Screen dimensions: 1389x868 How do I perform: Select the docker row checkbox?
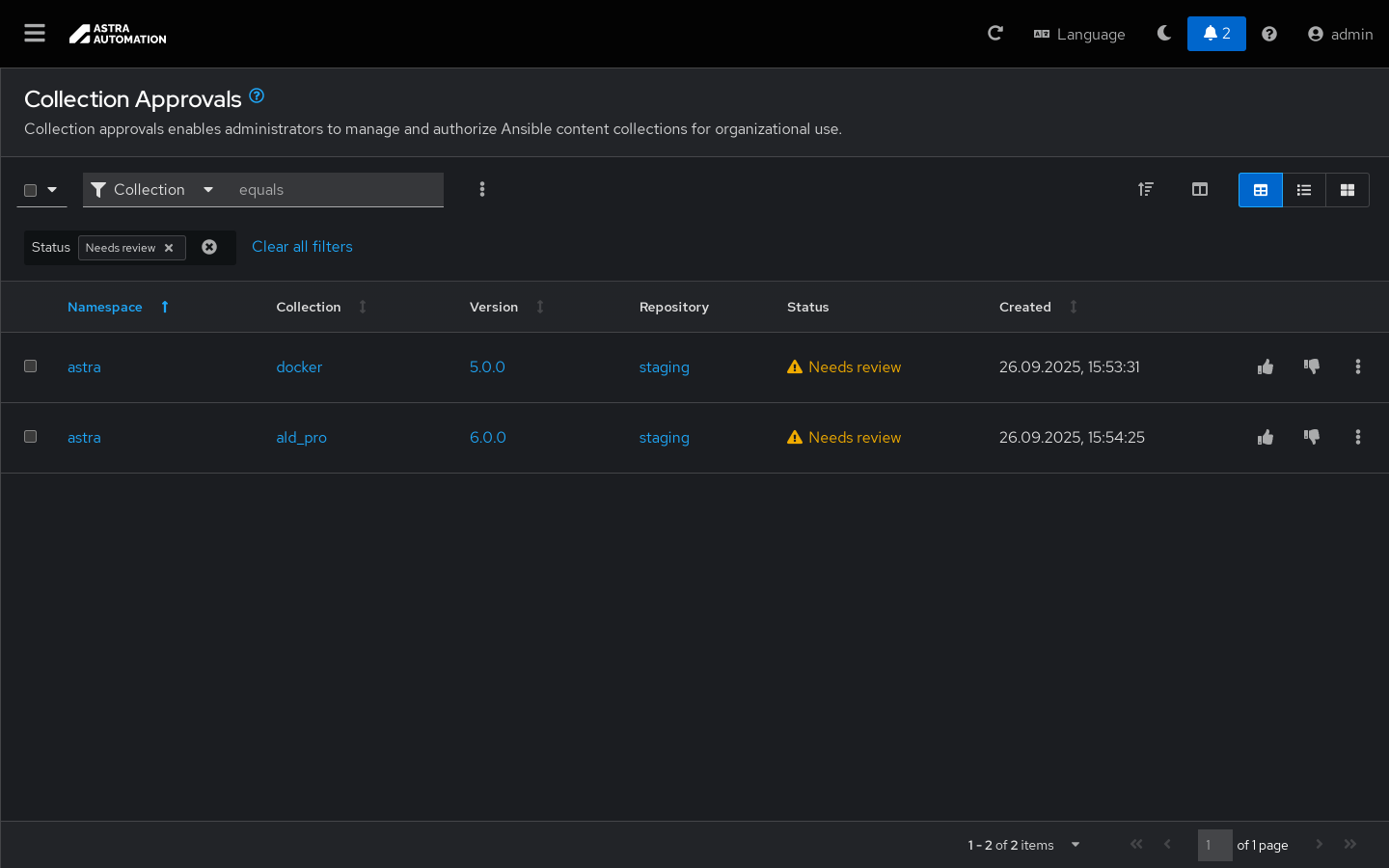click(x=31, y=366)
